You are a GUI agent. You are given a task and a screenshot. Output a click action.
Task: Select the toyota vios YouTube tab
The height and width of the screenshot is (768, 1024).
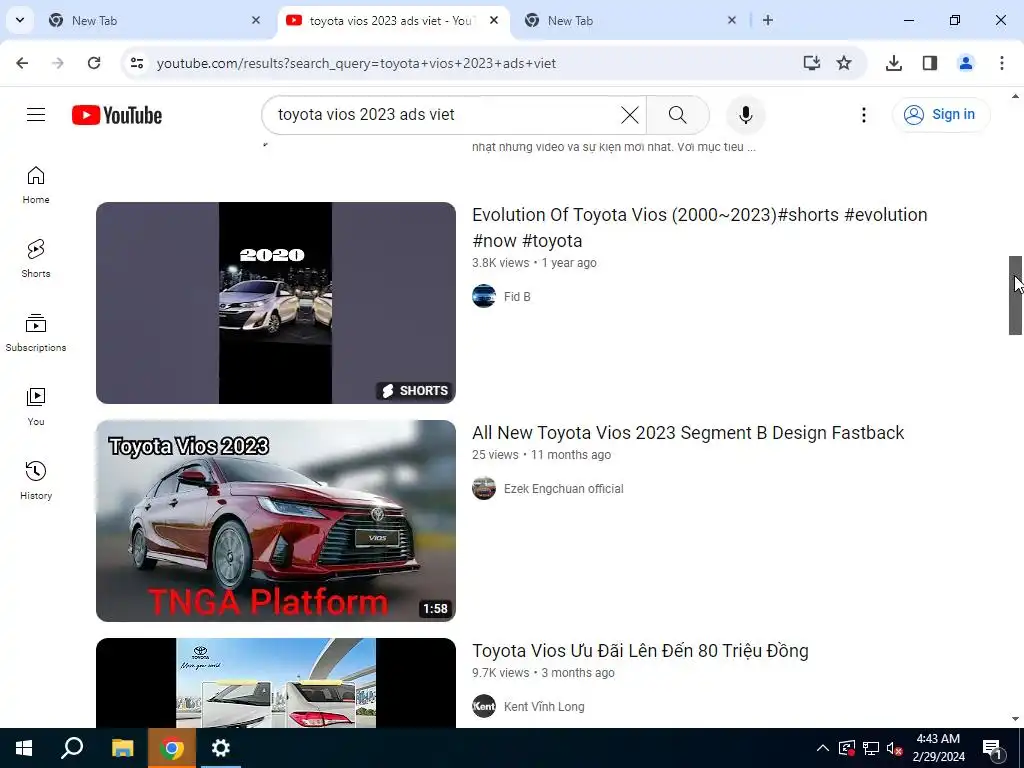point(393,20)
